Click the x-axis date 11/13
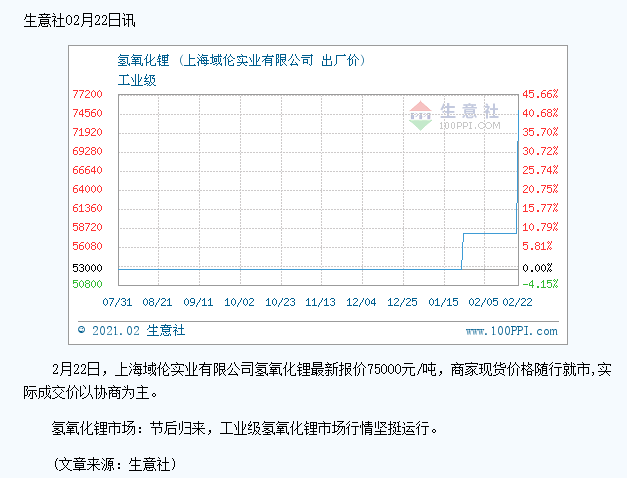 (320, 302)
